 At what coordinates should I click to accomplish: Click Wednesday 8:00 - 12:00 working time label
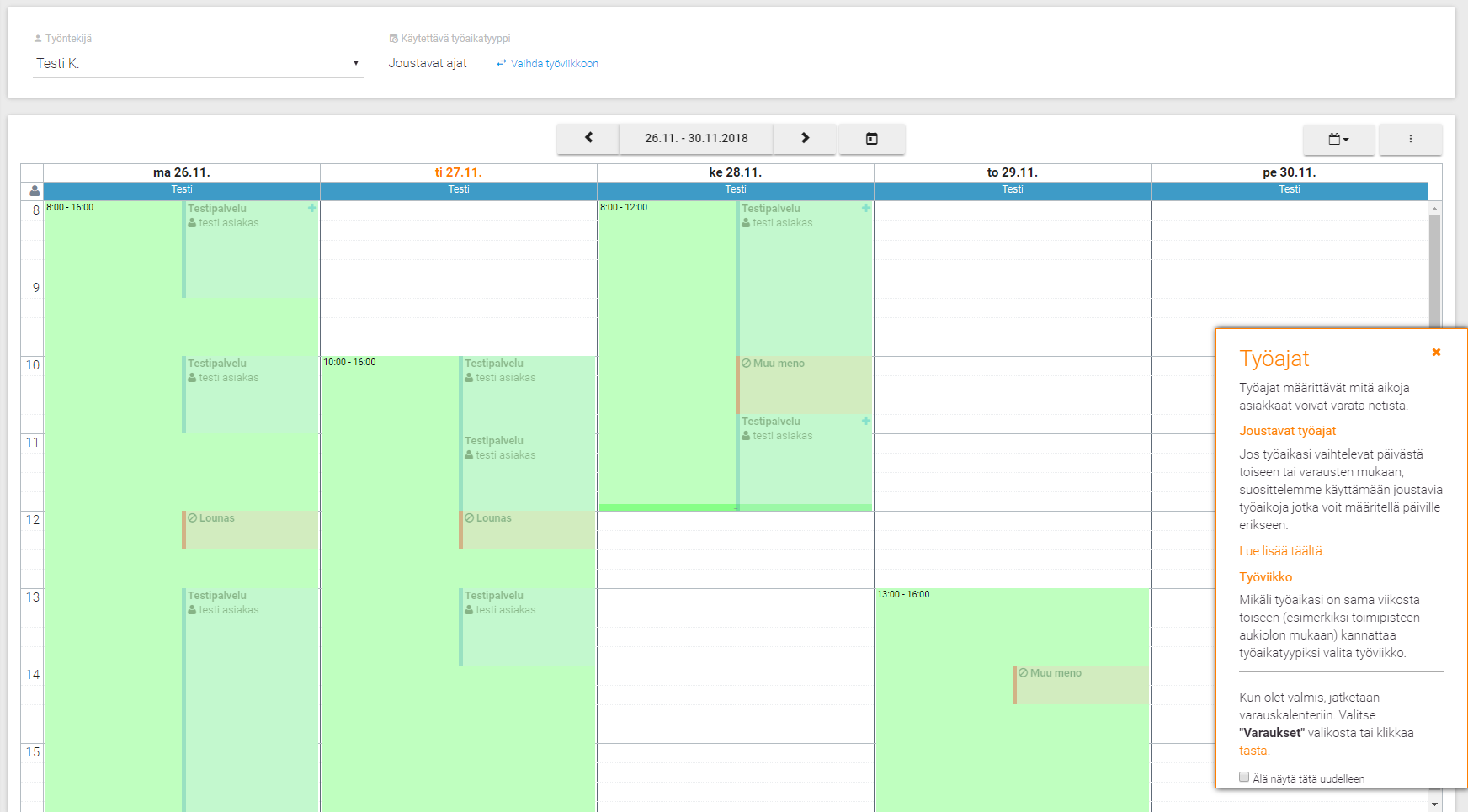624,207
